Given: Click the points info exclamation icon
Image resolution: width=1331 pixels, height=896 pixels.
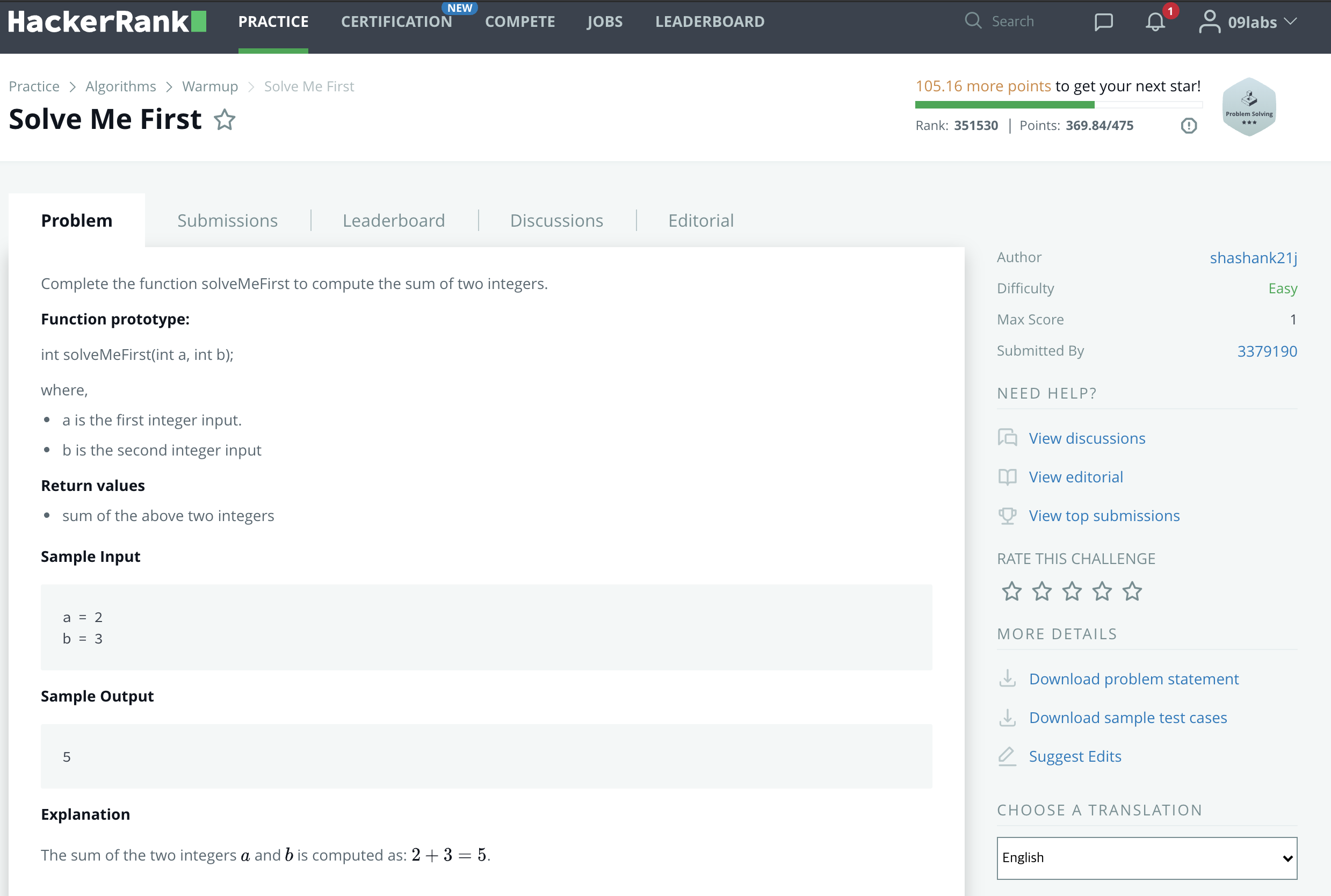Looking at the screenshot, I should point(1189,126).
